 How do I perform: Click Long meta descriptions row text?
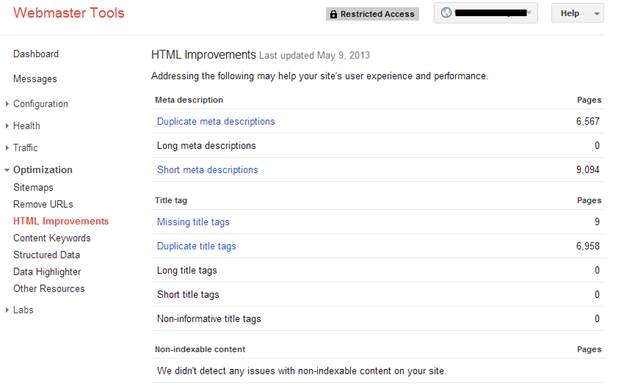pyautogui.click(x=206, y=146)
